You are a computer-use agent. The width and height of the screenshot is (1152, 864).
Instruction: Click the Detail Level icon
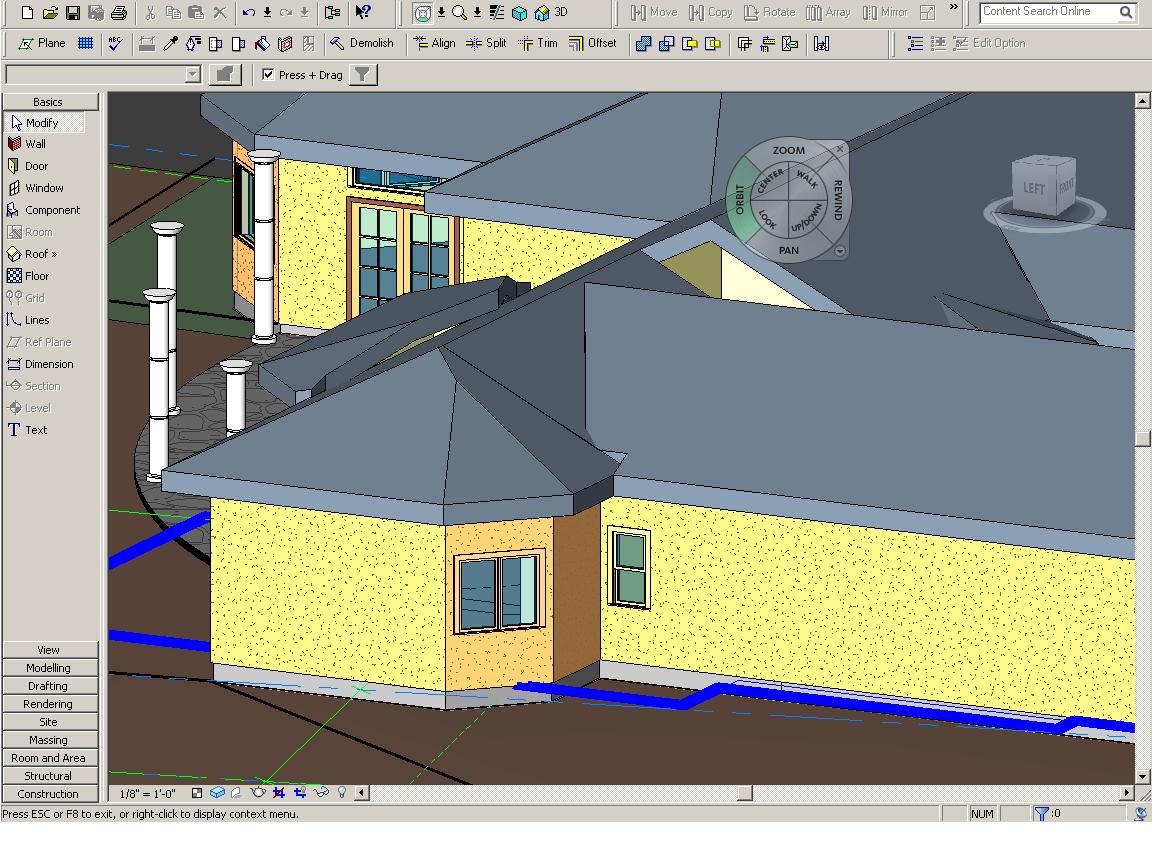click(x=197, y=793)
